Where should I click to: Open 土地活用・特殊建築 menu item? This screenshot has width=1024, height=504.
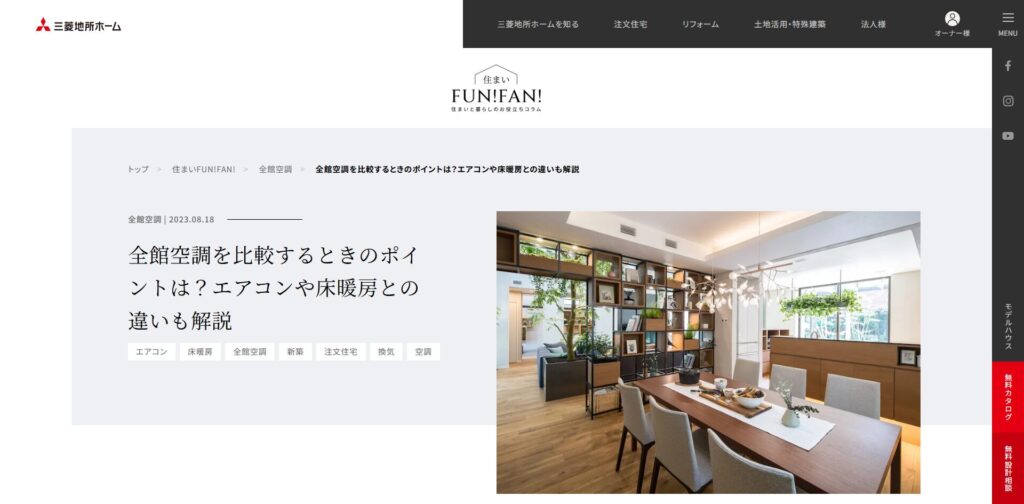[790, 24]
